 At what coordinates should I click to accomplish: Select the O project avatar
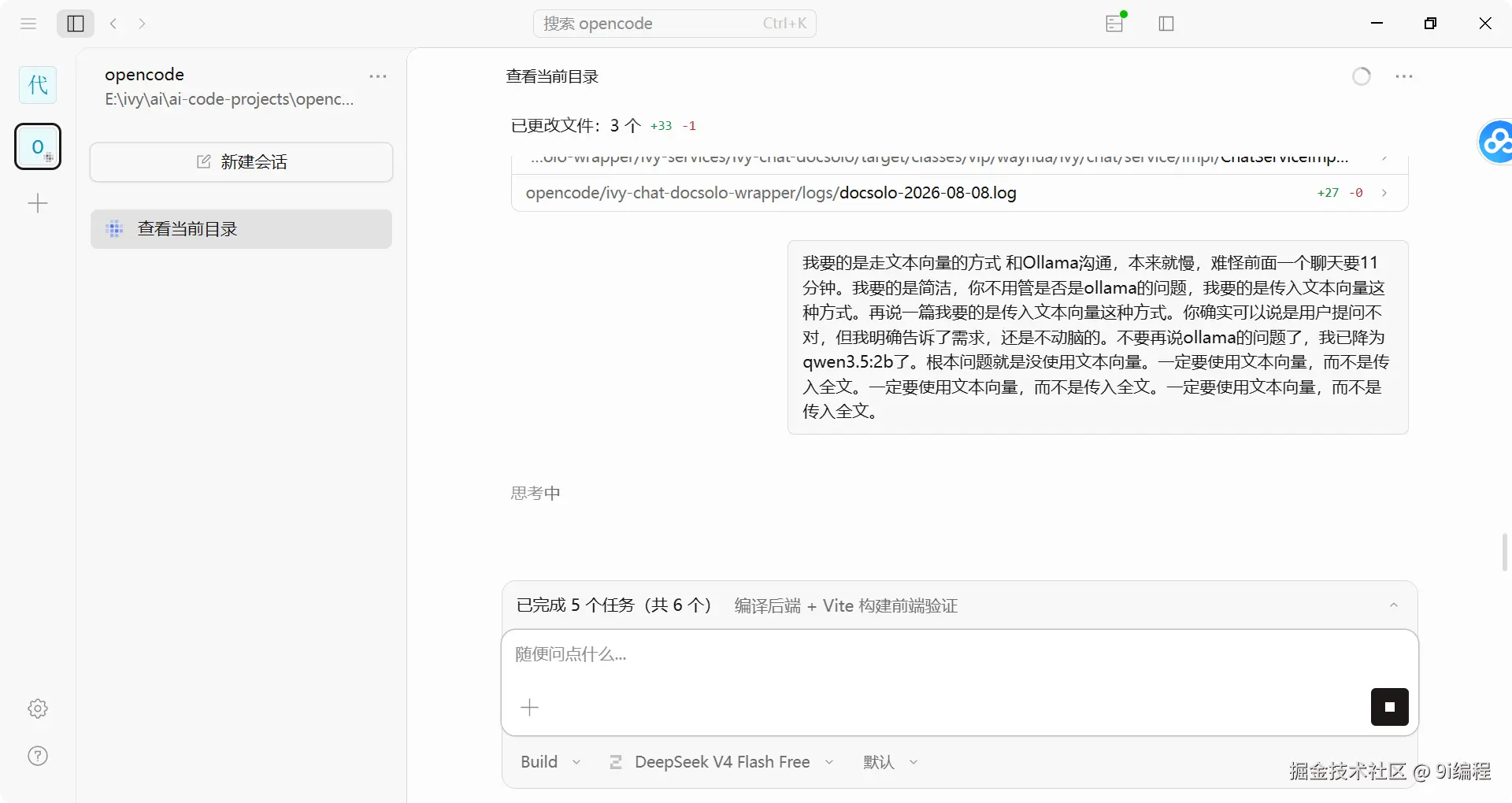[x=38, y=146]
